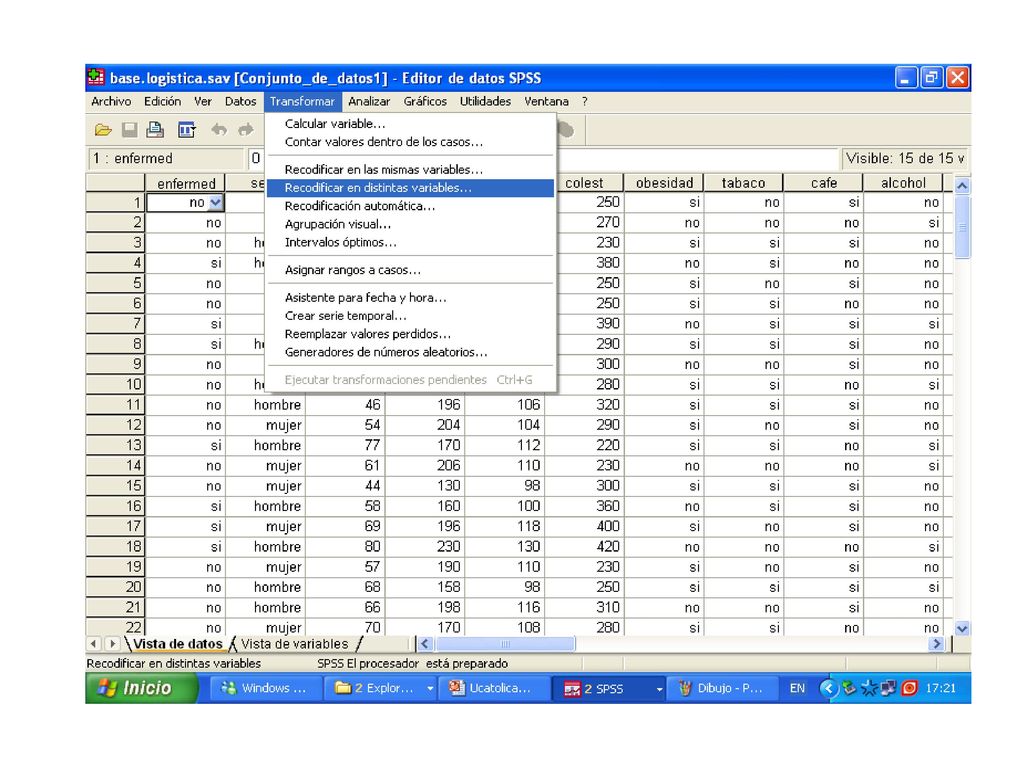Select row header 11
1024x768 pixels.
[116, 405]
